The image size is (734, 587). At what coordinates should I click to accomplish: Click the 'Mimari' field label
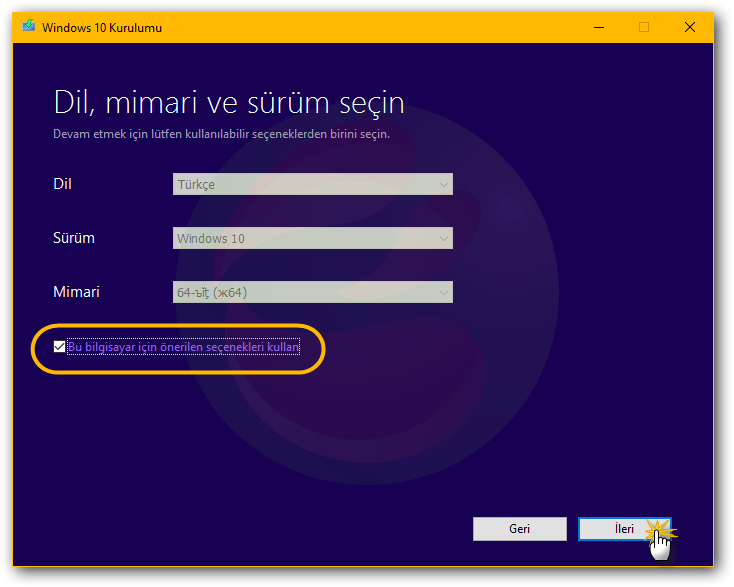76,292
